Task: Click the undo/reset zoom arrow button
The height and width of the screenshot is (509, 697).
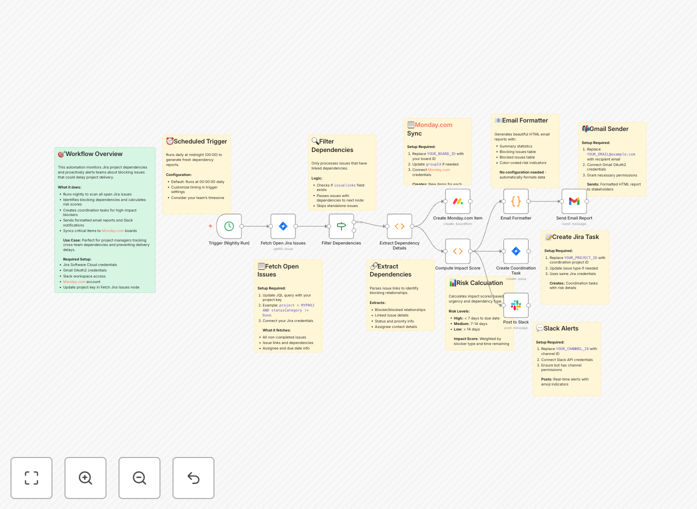Action: 193,478
